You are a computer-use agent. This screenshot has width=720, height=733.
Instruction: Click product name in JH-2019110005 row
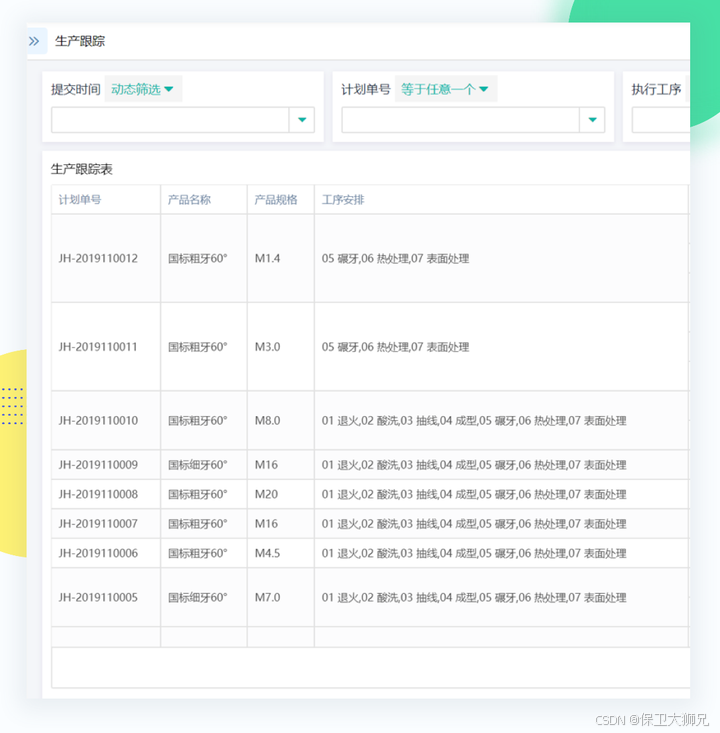198,597
